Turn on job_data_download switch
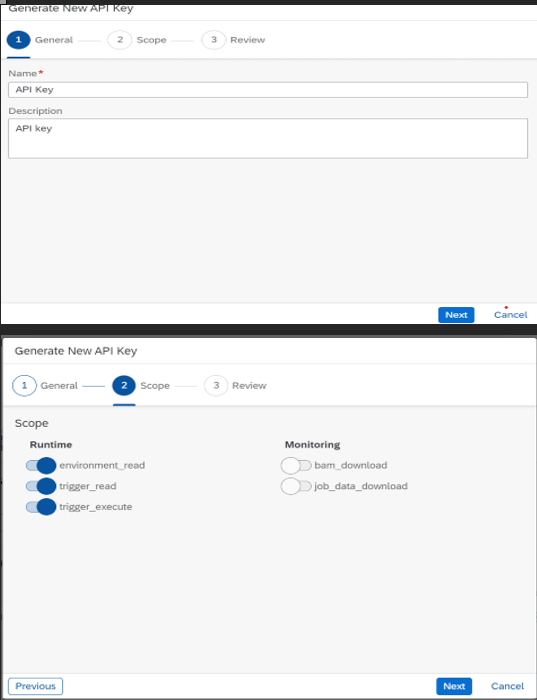Viewport: 537px width, 700px height. [x=296, y=486]
